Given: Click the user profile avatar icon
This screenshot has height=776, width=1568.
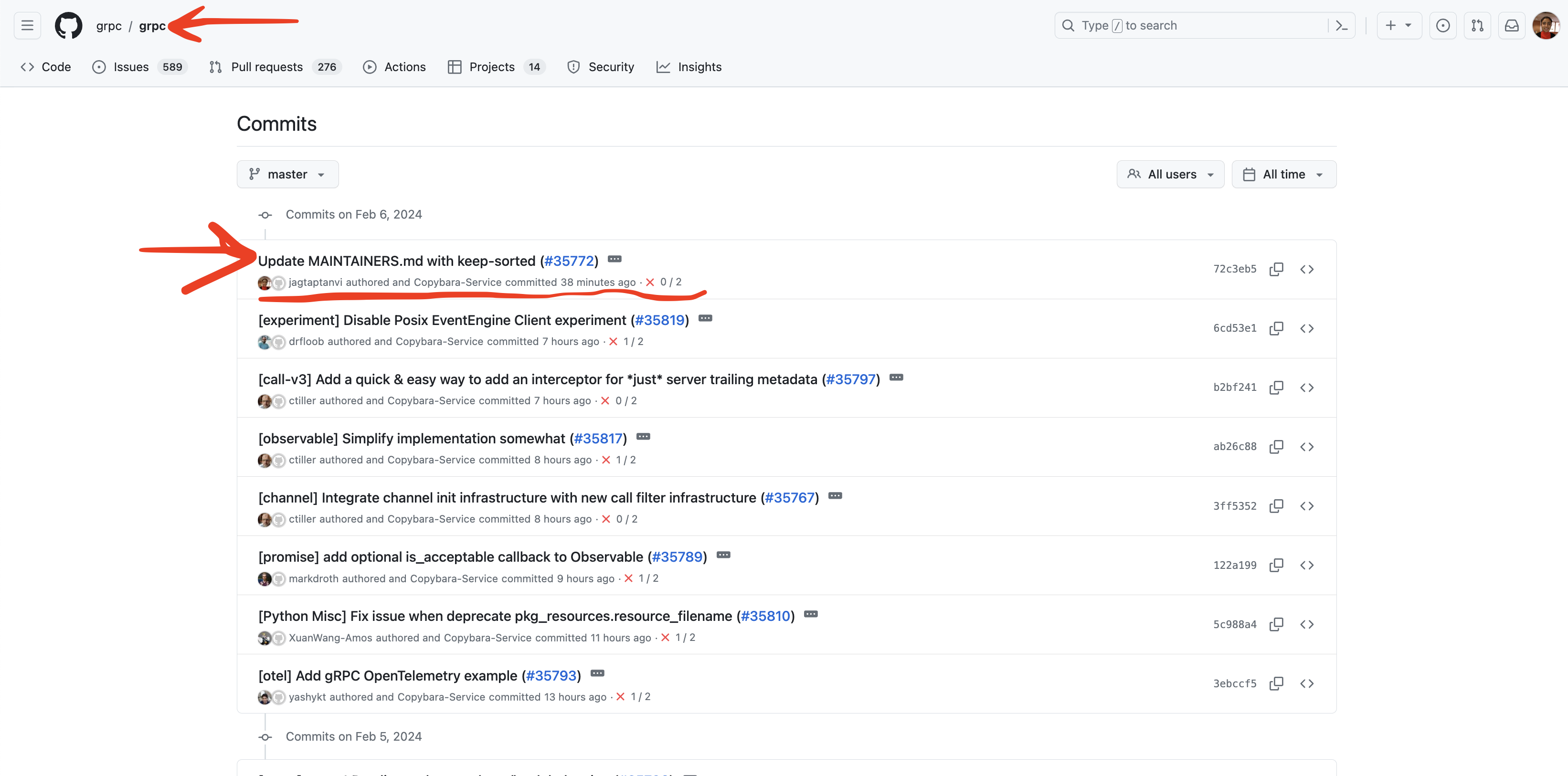Looking at the screenshot, I should click(x=1543, y=25).
